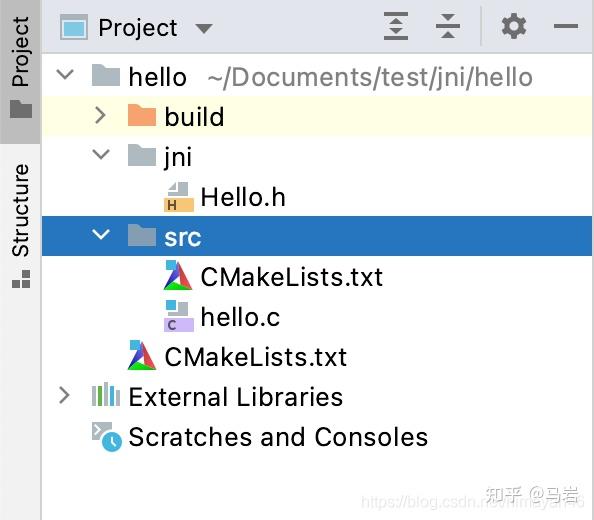This screenshot has width=594, height=520.
Task: Open the Project view mode dropdown arrow
Action: tap(204, 28)
